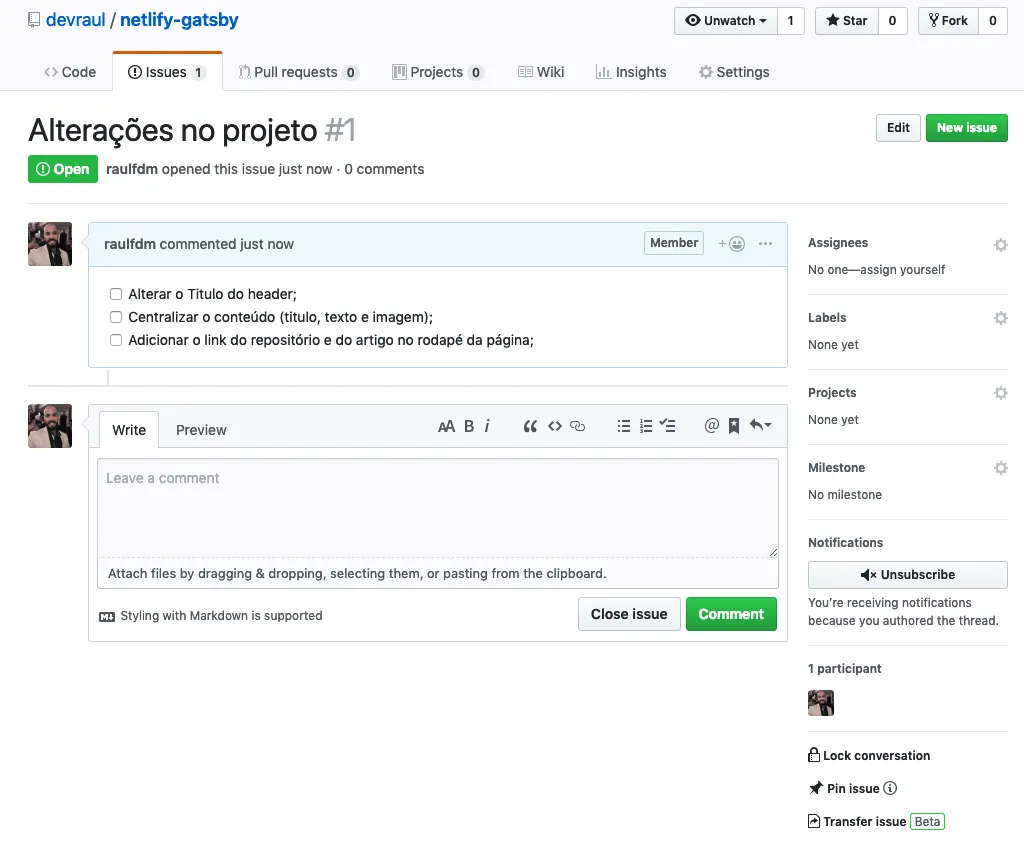1024x859 pixels.
Task: Click the attach files drop area
Action: [438, 574]
